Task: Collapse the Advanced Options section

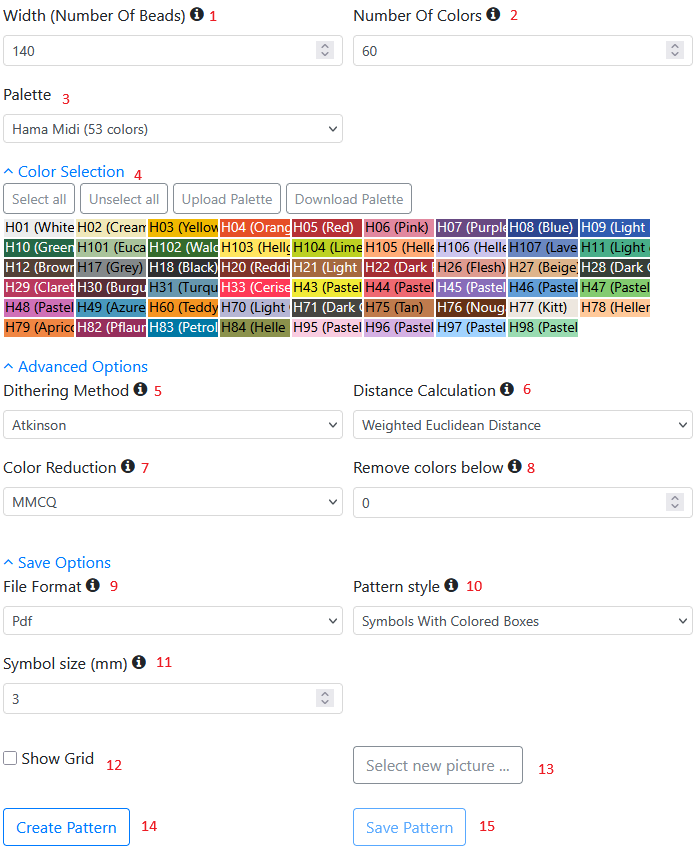Action: pos(75,367)
